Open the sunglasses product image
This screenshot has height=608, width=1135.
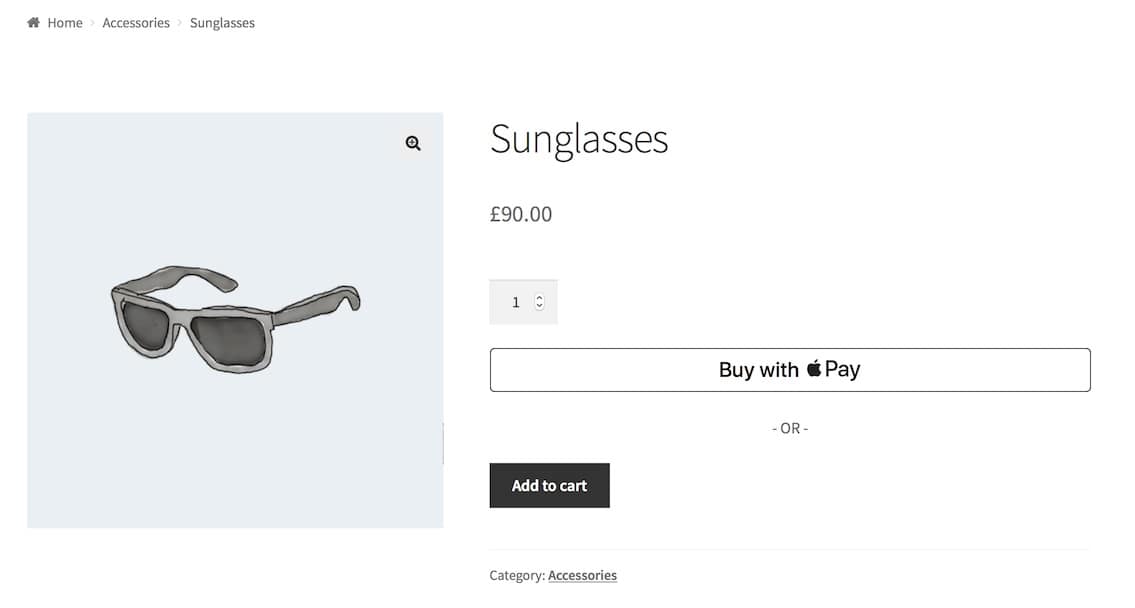235,320
